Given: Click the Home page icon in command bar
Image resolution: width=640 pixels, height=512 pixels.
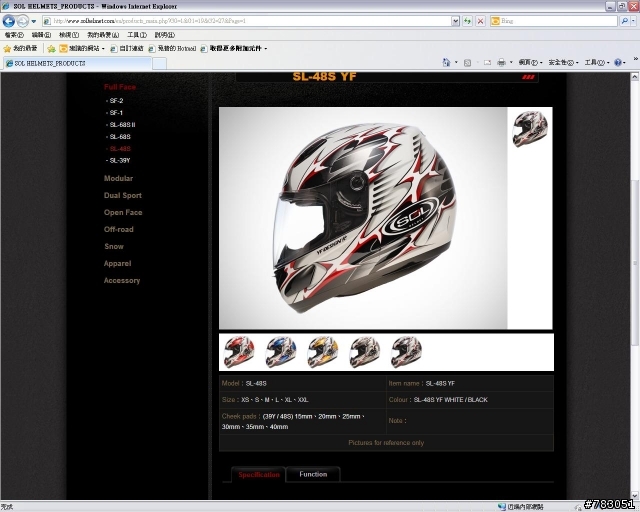Looking at the screenshot, I should (446, 62).
